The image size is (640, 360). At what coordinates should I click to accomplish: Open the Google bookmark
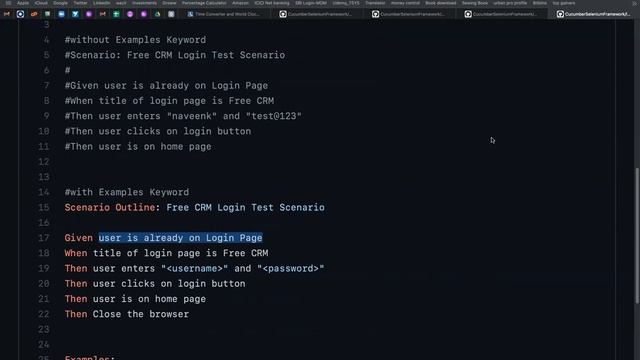point(60,3)
